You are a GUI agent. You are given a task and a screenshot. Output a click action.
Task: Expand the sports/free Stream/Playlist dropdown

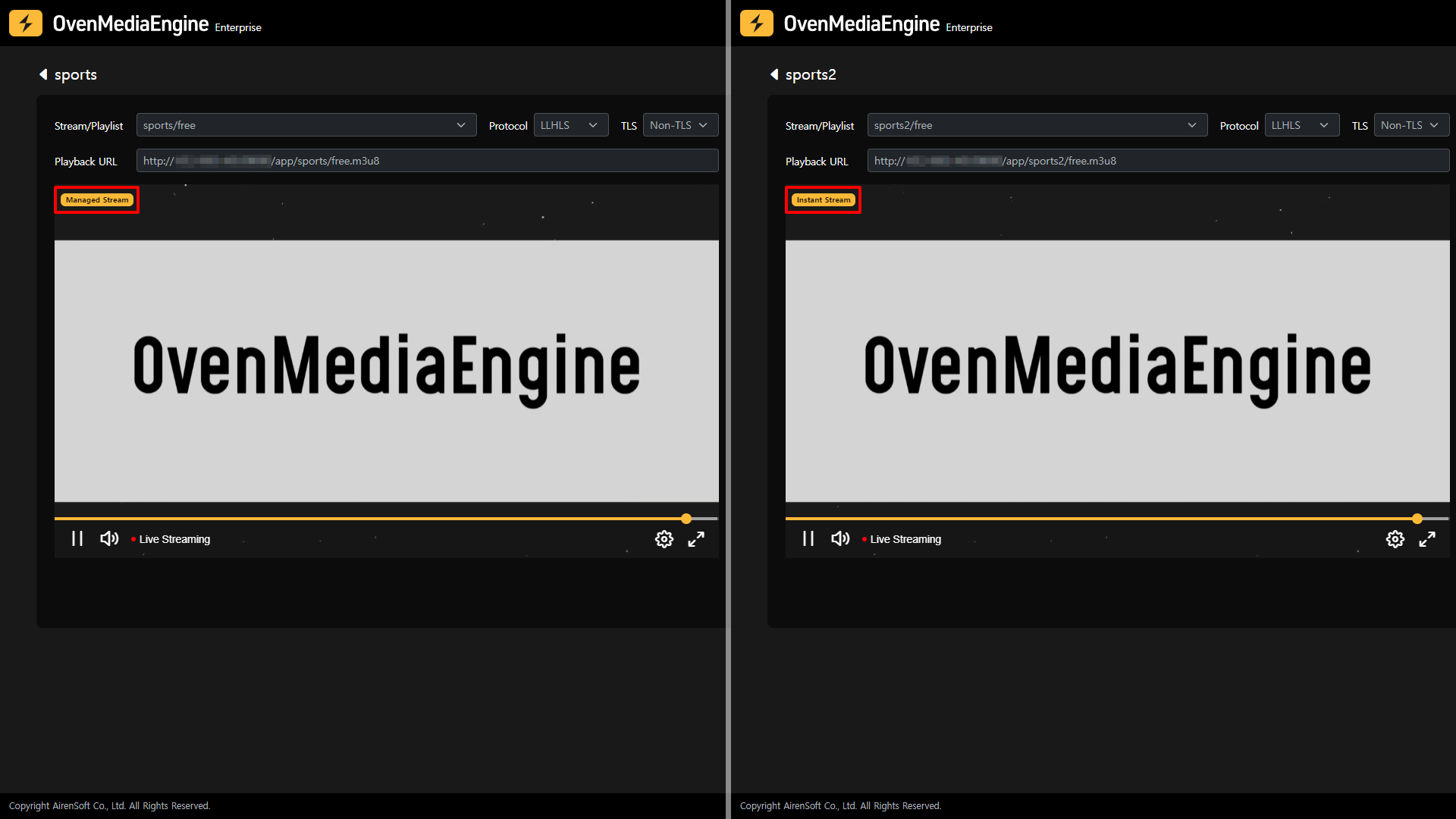pos(306,125)
